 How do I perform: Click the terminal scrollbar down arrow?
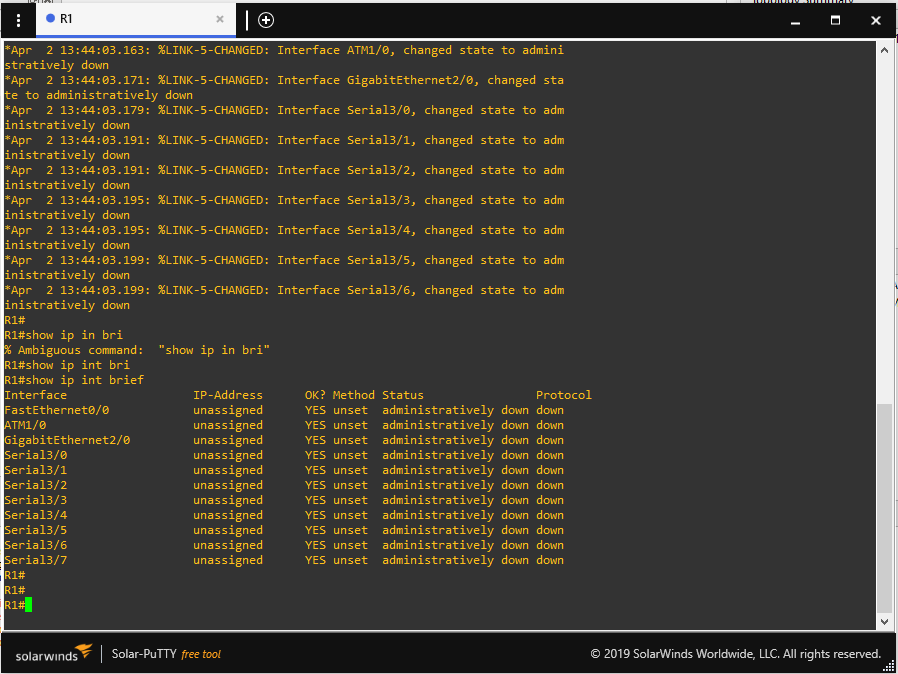click(x=884, y=621)
